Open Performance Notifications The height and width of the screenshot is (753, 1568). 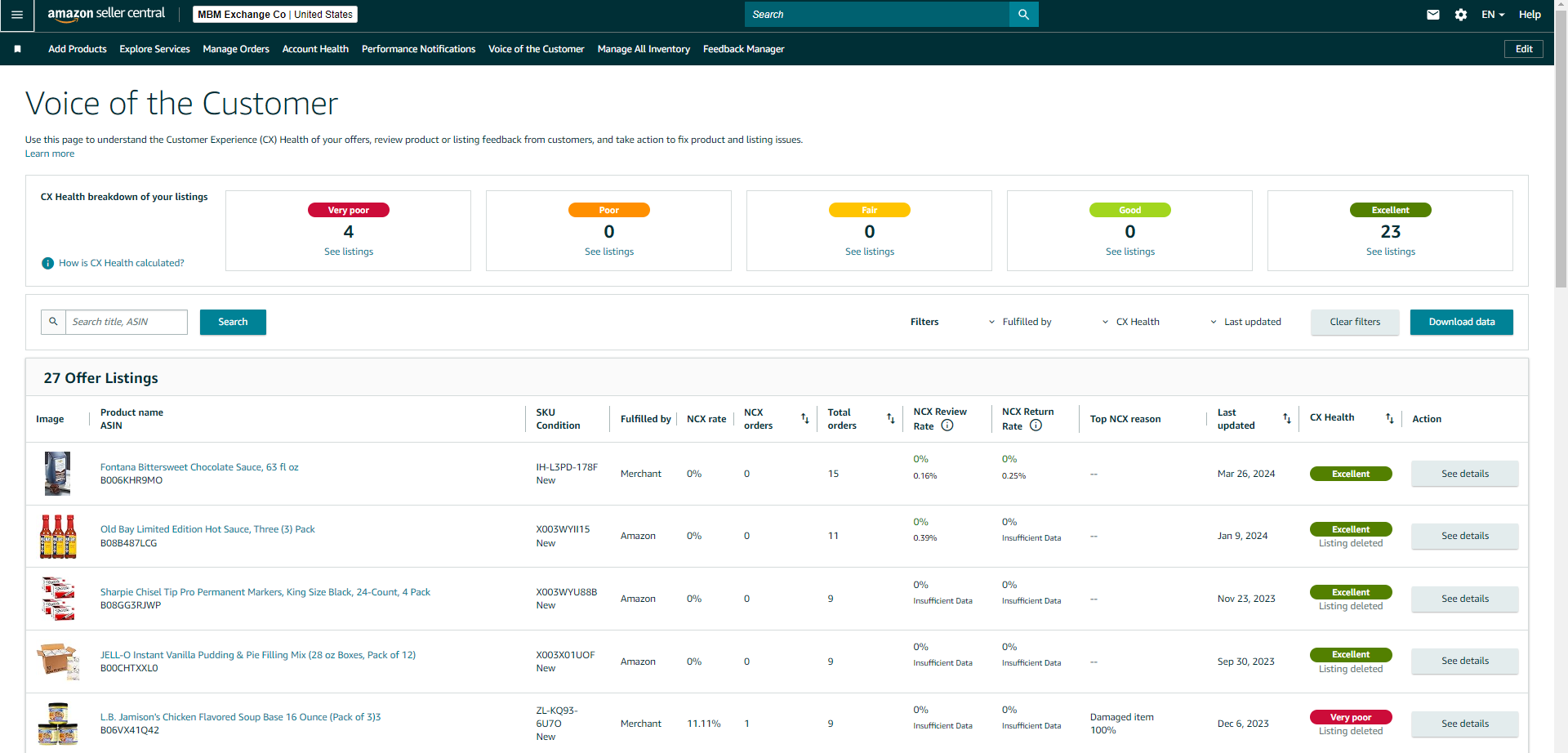[x=418, y=49]
